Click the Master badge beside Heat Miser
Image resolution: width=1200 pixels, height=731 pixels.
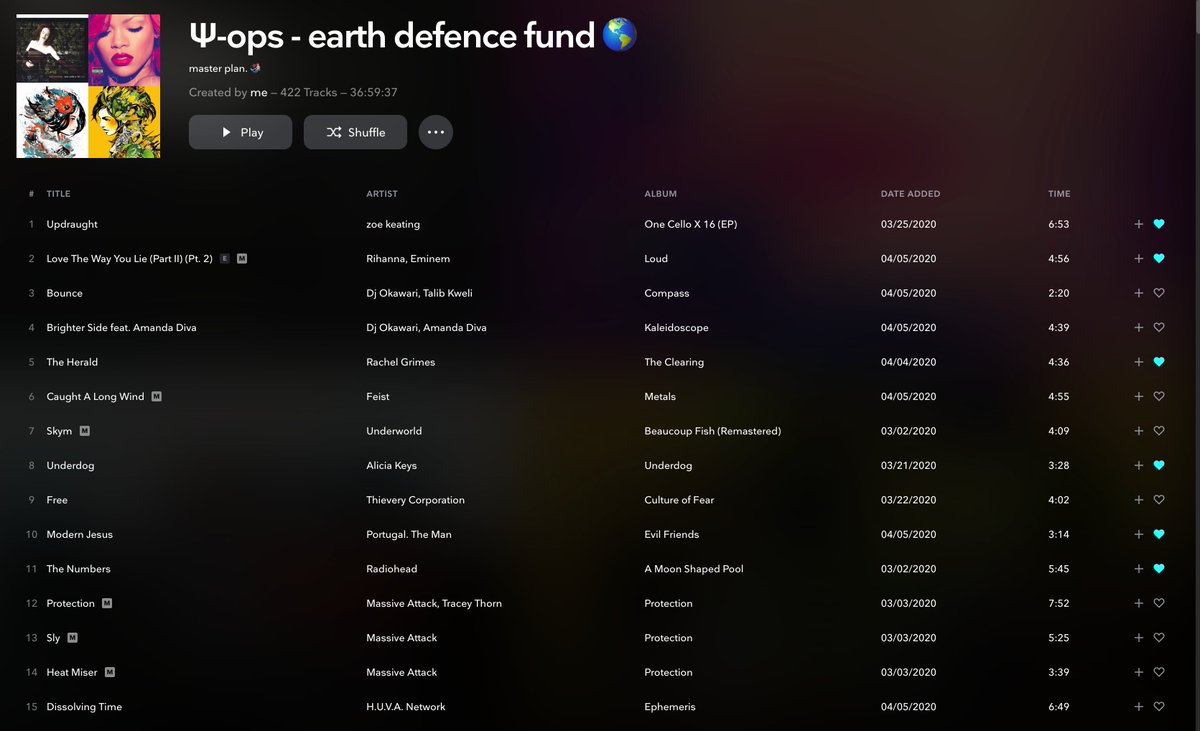tap(110, 672)
